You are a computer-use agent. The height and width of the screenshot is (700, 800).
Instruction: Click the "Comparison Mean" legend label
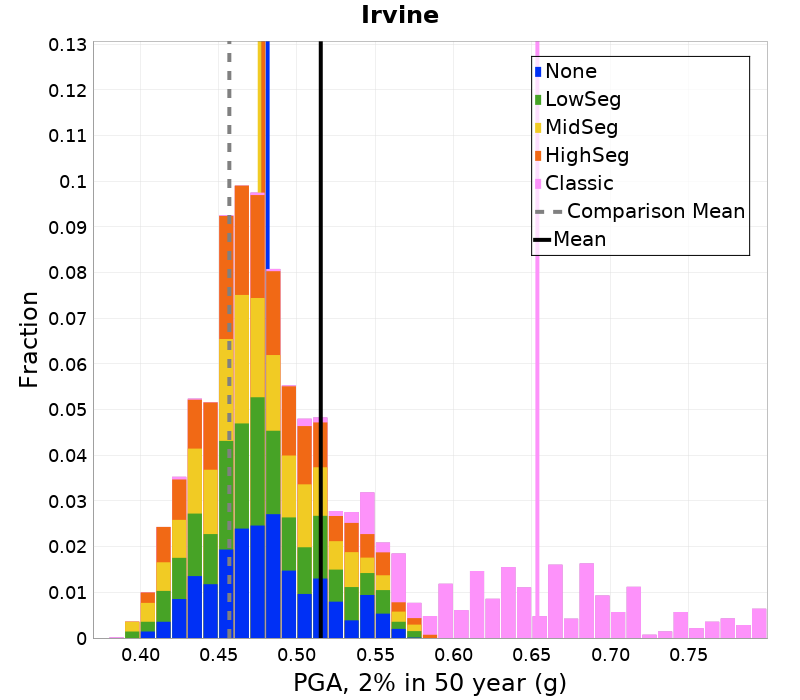click(656, 212)
